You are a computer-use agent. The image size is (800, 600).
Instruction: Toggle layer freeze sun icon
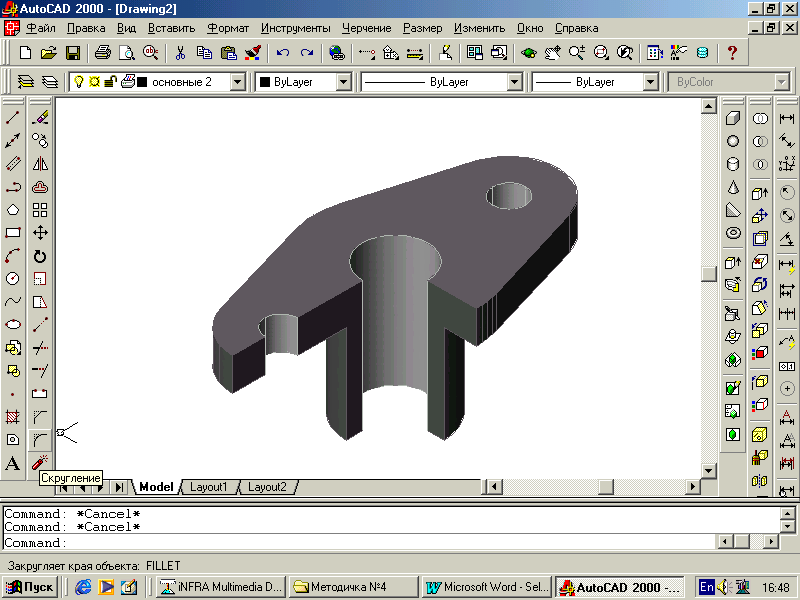coord(94,82)
